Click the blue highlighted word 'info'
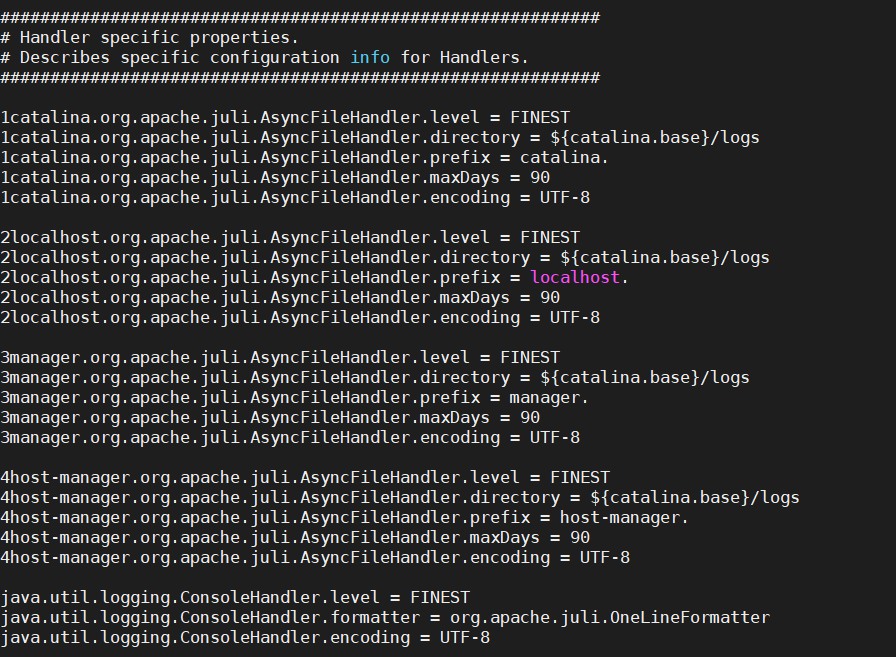 tap(370, 58)
